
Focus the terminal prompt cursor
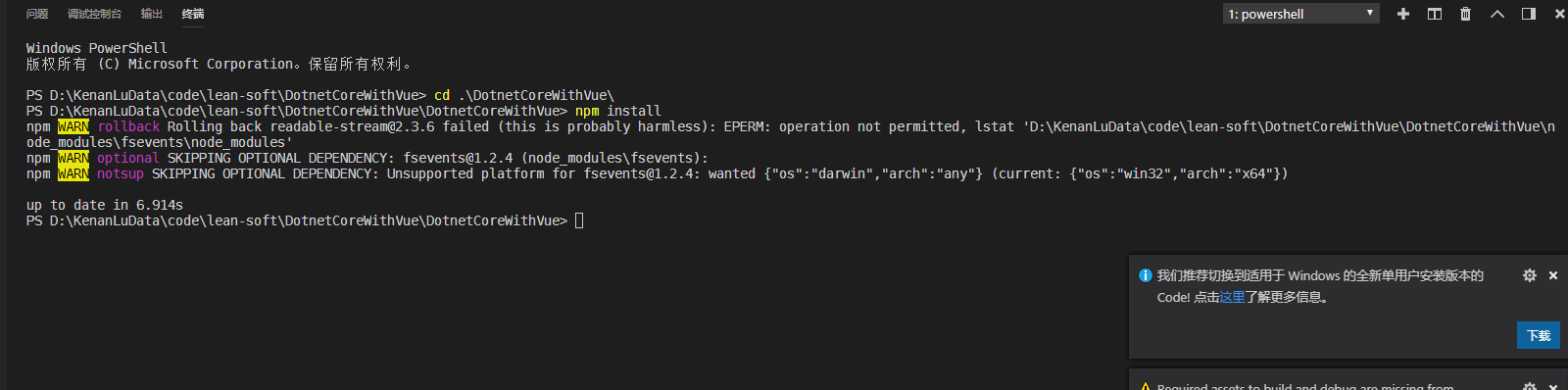tap(579, 220)
